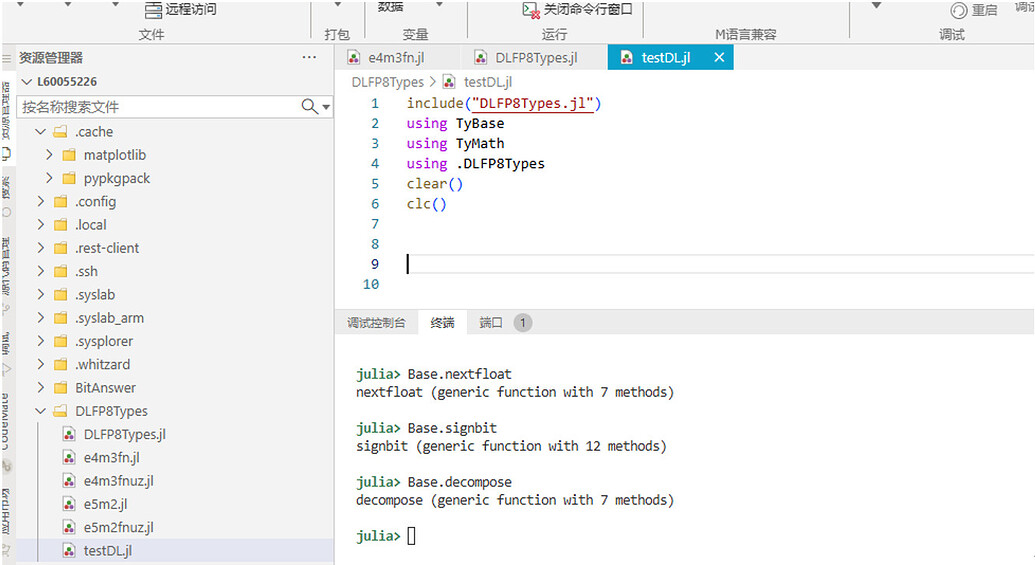Click the close command window button
Image resolution: width=1035 pixels, height=565 pixels.
point(578,9)
